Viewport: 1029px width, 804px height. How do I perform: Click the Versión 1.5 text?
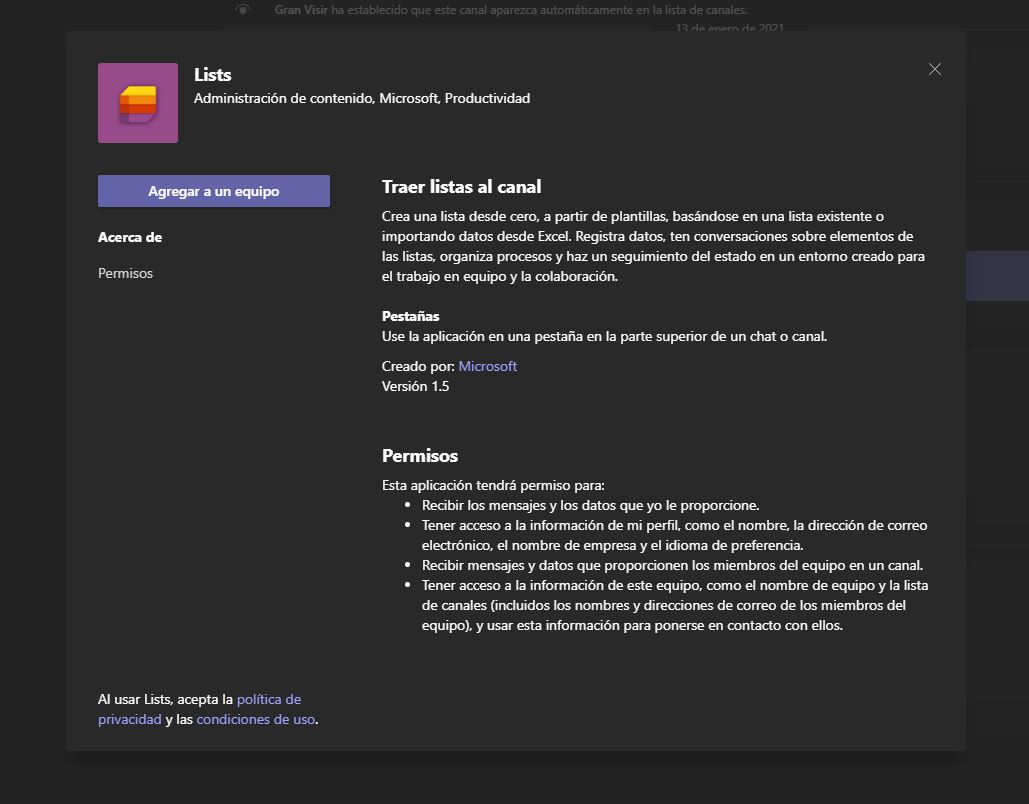point(415,387)
